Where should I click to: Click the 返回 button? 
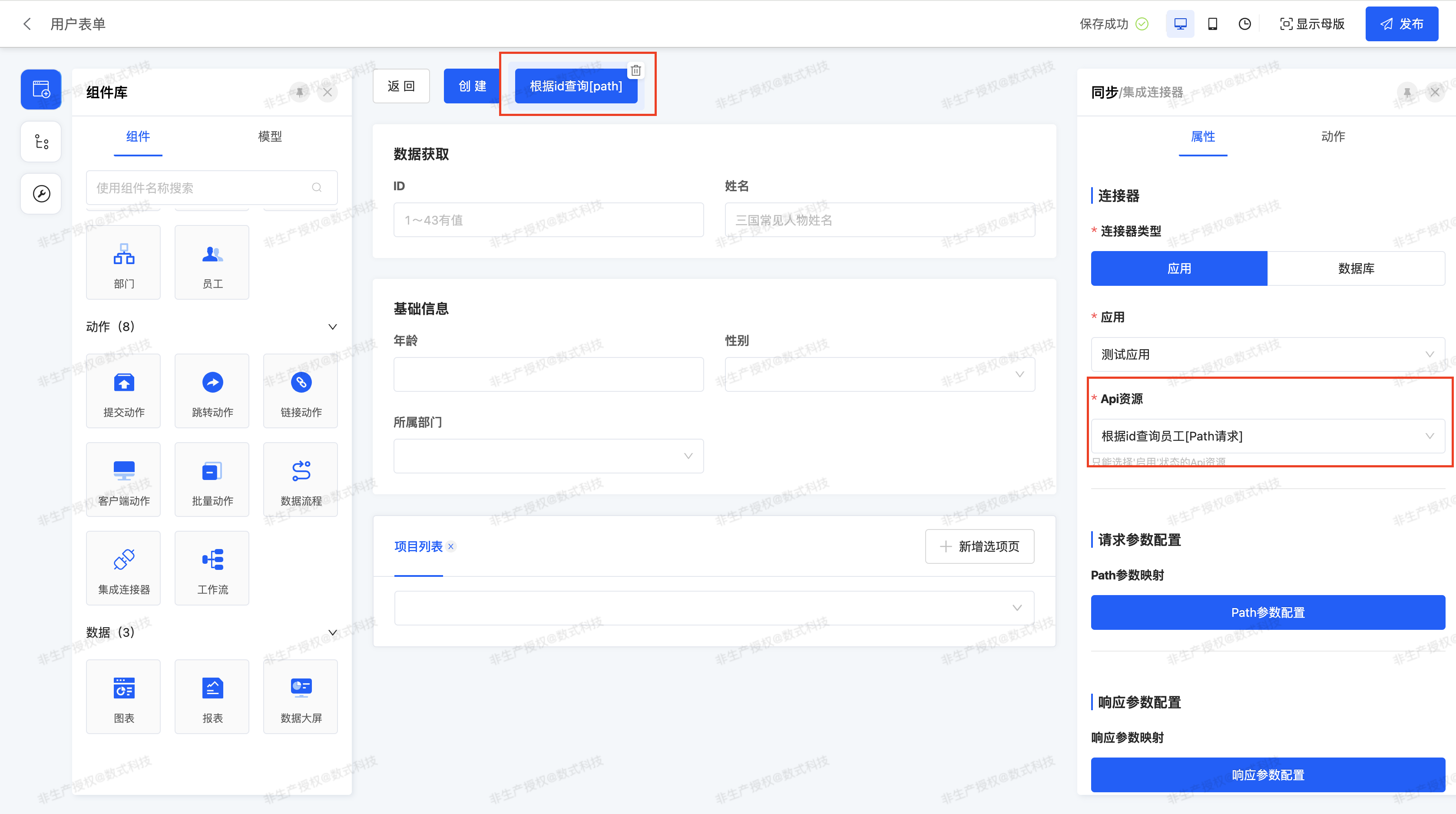(x=401, y=86)
